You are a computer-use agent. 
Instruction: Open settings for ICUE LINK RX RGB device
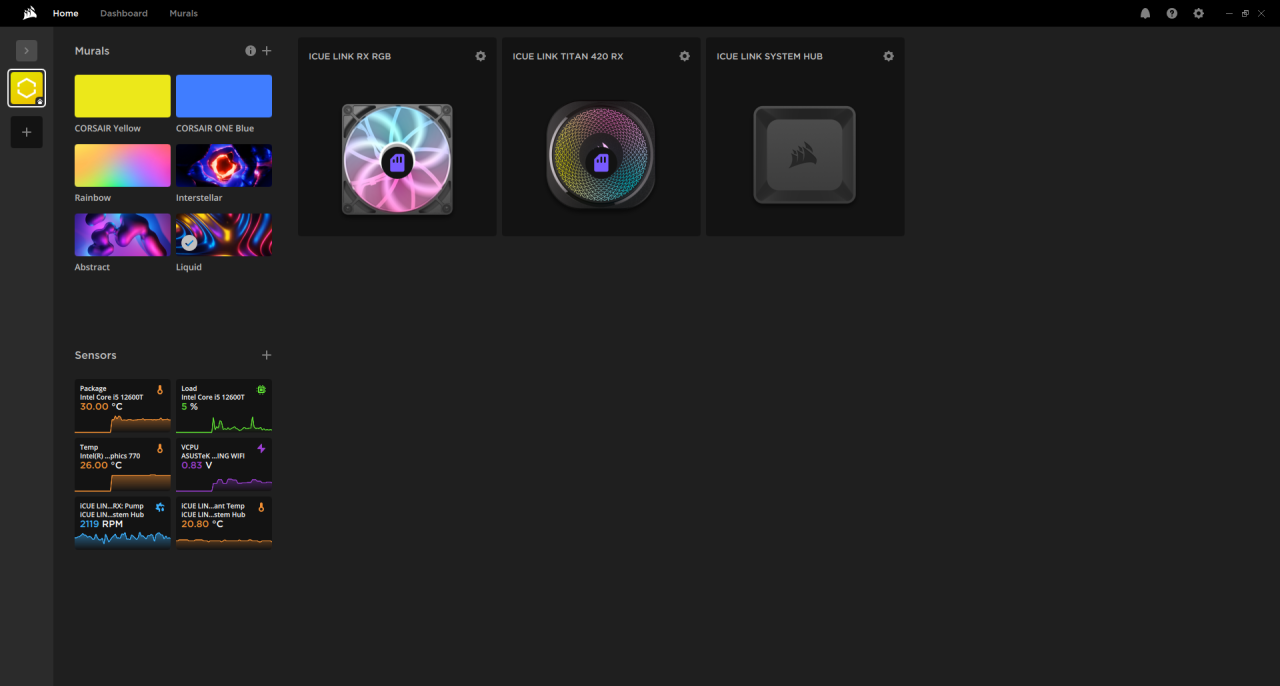pyautogui.click(x=480, y=56)
